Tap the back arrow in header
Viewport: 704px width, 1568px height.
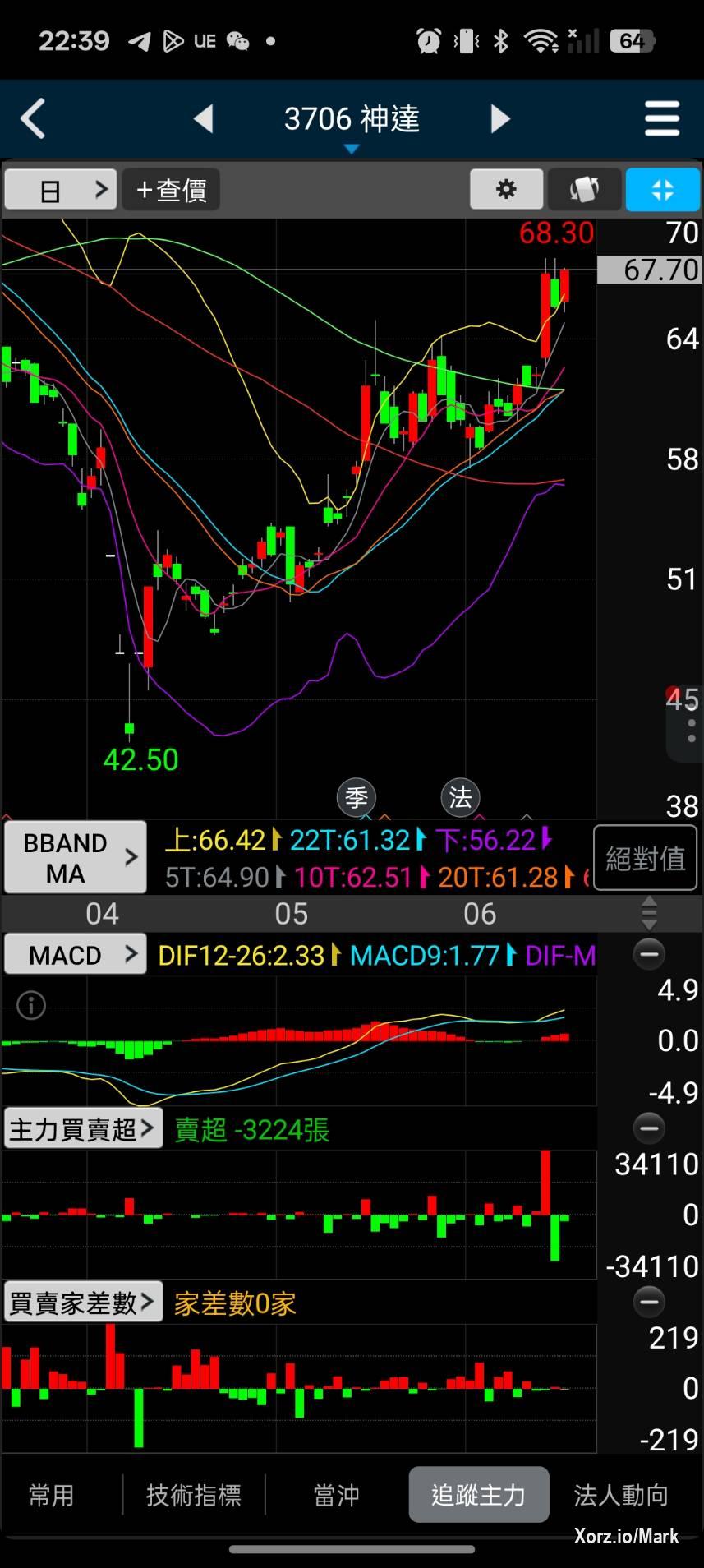(x=33, y=119)
